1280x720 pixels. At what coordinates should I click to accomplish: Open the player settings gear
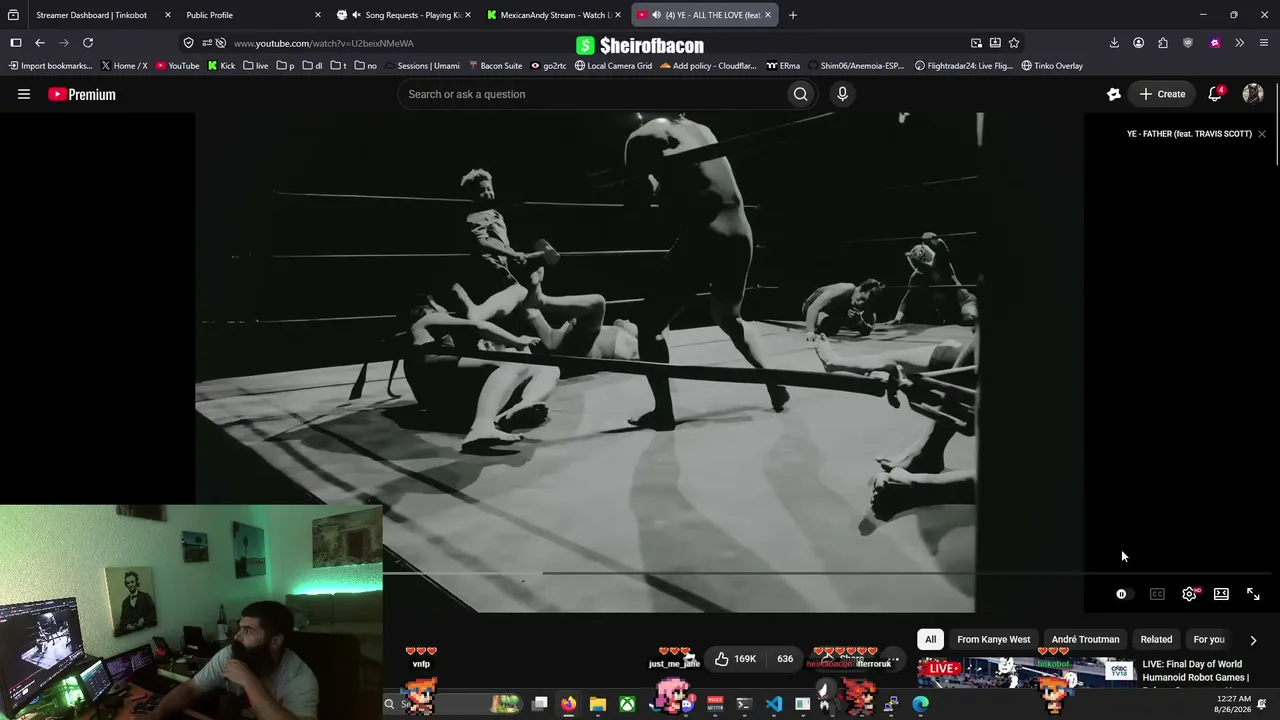point(1189,594)
